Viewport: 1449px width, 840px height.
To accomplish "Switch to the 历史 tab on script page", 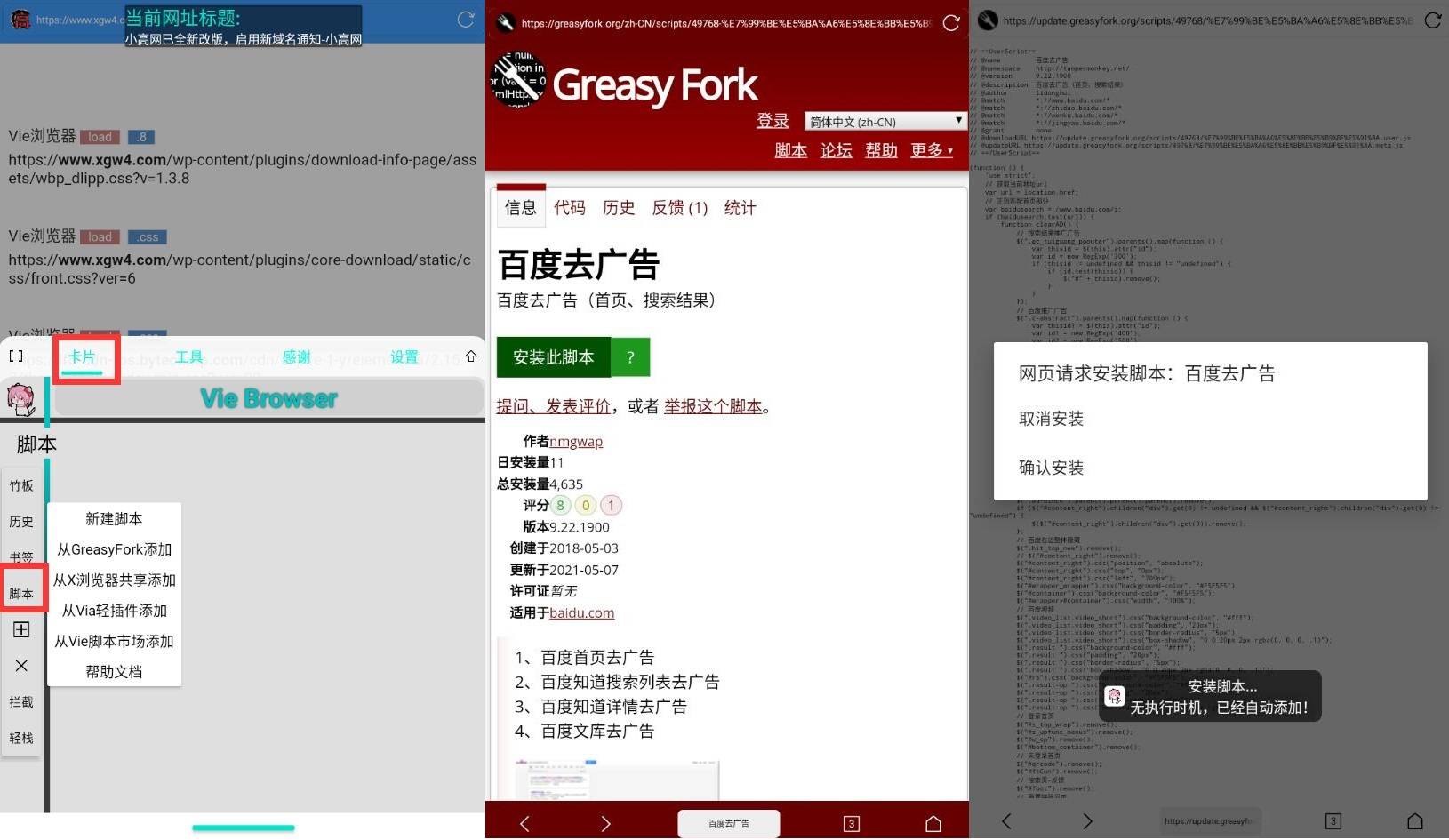I will click(x=619, y=207).
